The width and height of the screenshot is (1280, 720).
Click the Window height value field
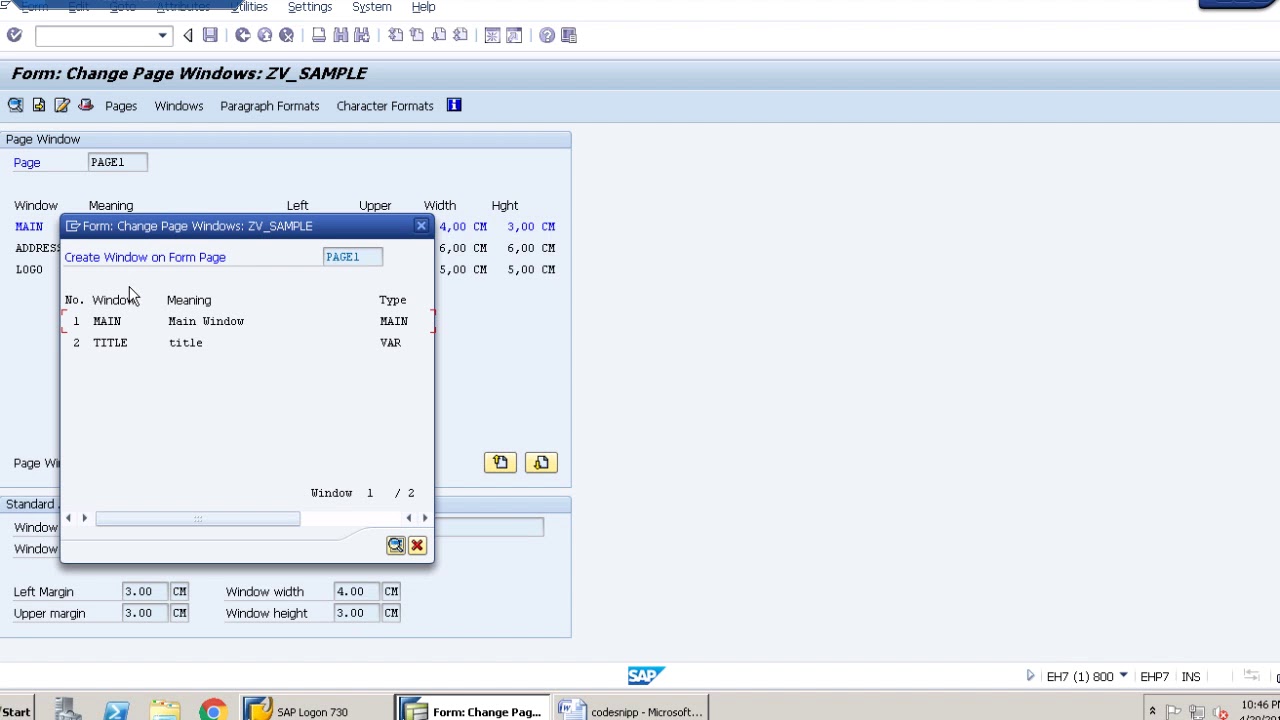coord(357,613)
